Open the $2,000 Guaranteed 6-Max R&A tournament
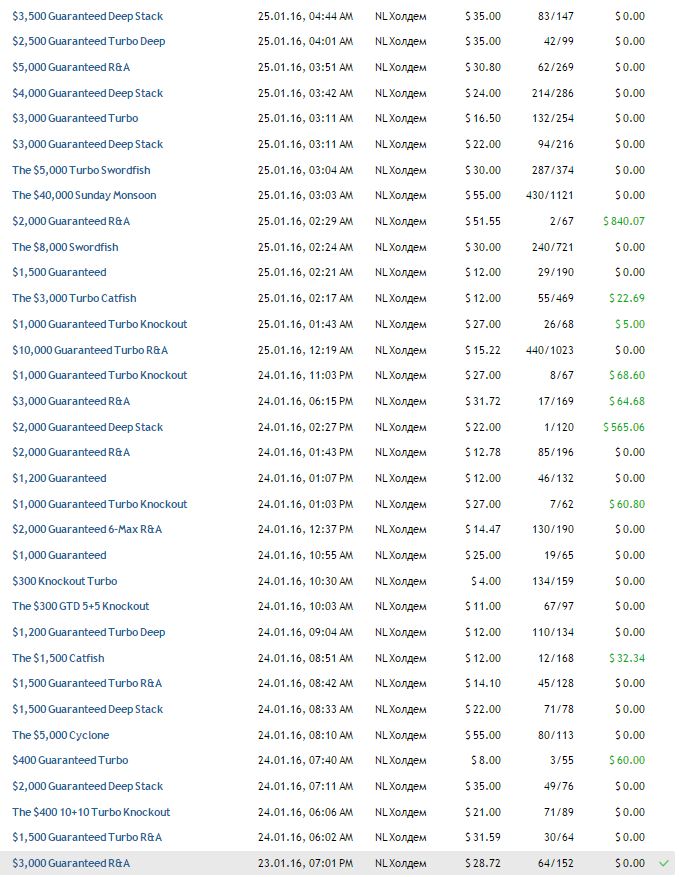Screen dimensions: 681x877 87,529
